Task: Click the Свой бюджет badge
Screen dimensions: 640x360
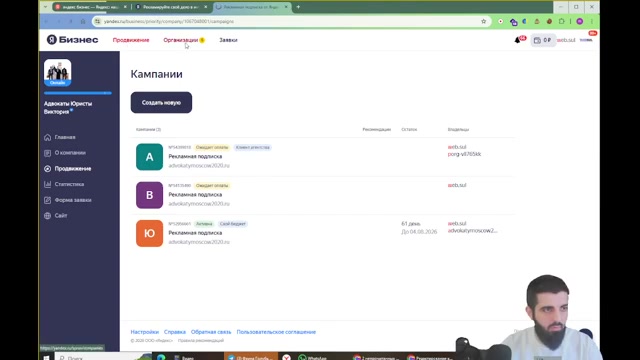Action: coord(233,224)
